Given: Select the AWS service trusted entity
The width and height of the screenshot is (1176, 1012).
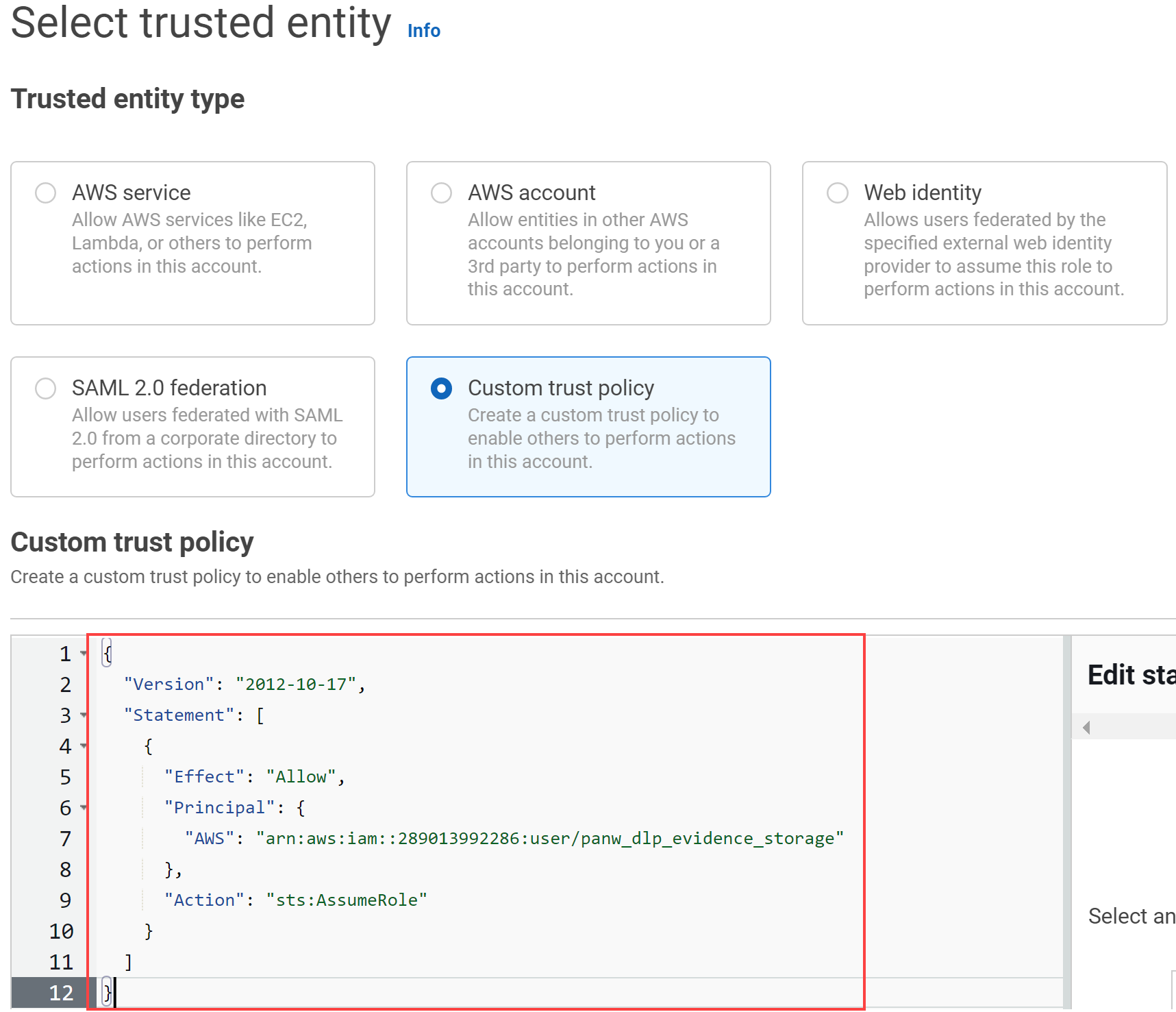Looking at the screenshot, I should point(45,193).
